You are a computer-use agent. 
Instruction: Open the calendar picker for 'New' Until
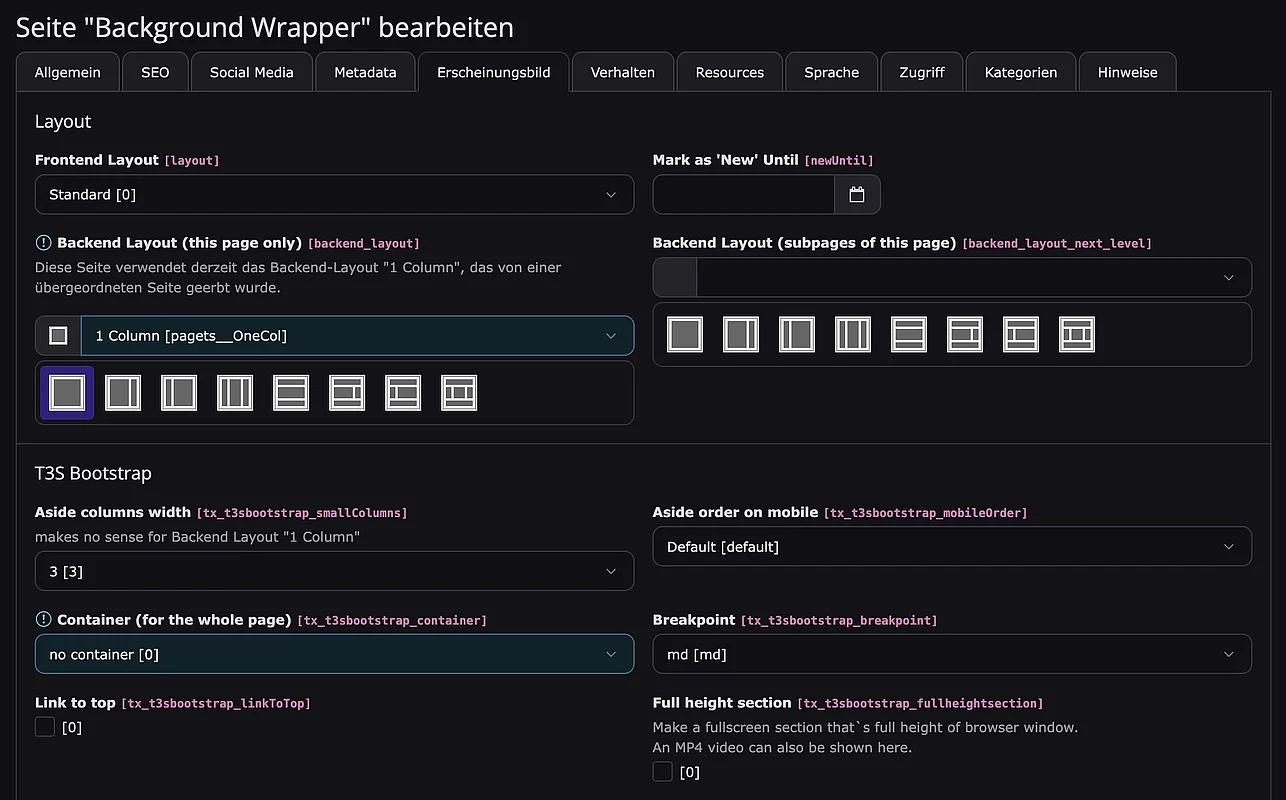857,195
